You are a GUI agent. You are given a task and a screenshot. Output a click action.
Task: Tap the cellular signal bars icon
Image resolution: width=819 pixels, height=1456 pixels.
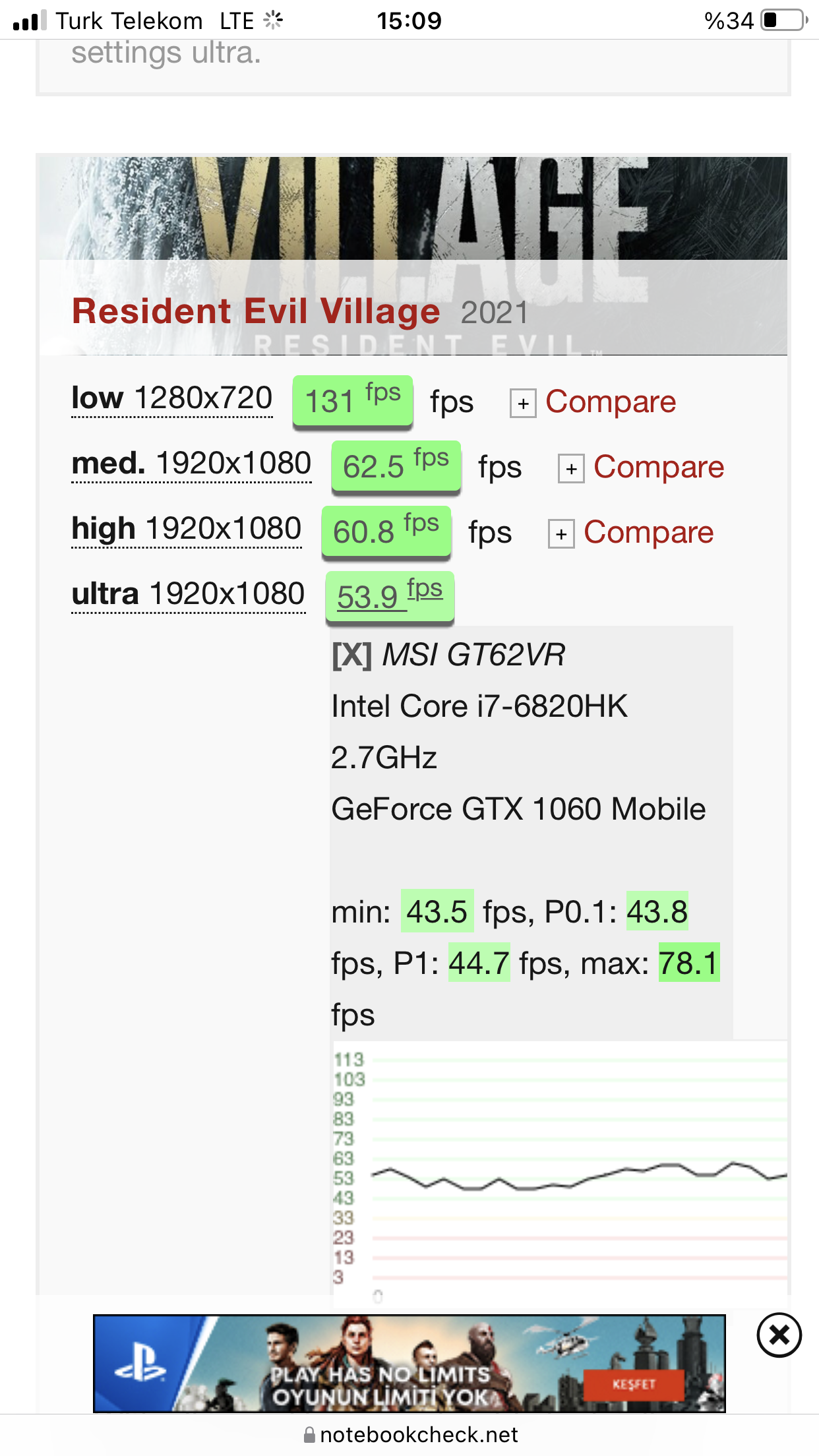tap(30, 20)
